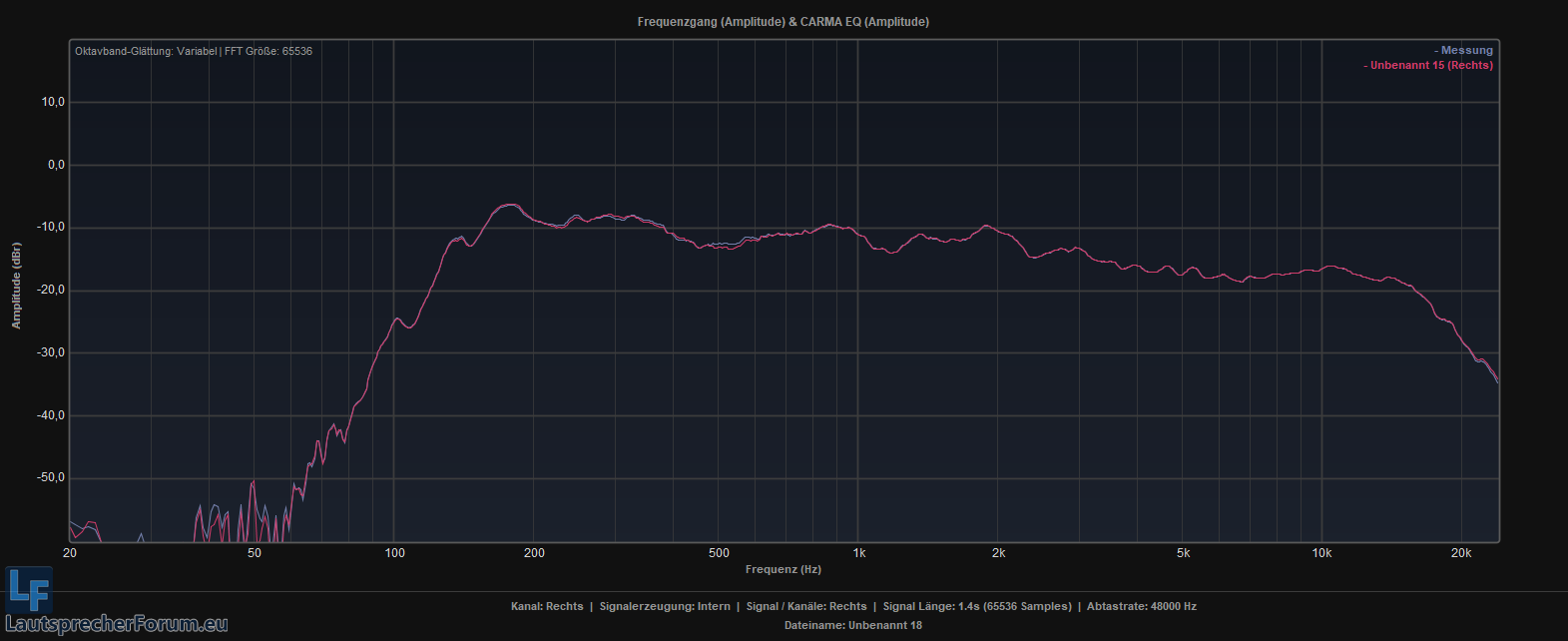The image size is (1568, 641).
Task: Click the 20k frequency tick label
Action: tap(1460, 553)
